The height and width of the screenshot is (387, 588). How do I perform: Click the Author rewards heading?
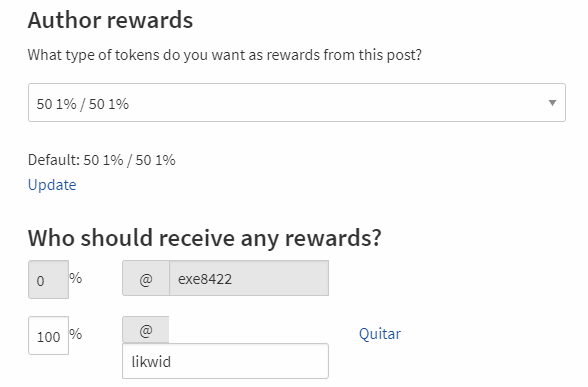tap(110, 20)
